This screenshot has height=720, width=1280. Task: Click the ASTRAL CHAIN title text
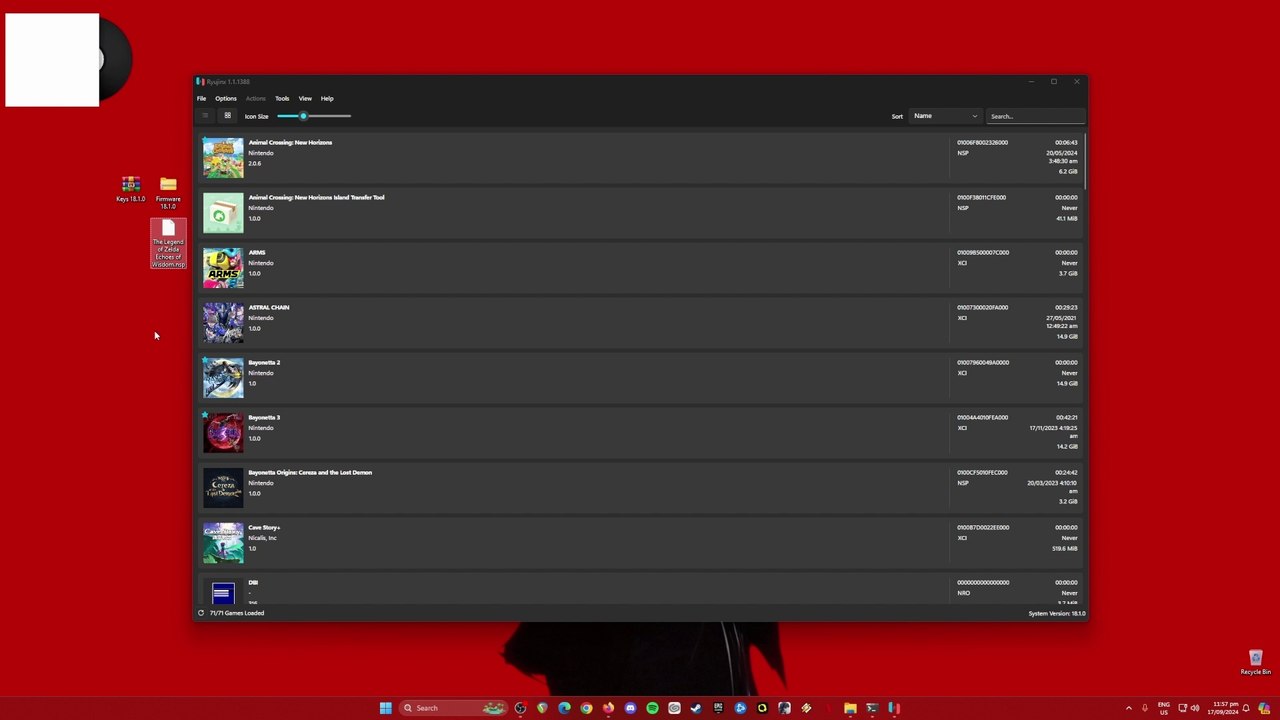[269, 308]
